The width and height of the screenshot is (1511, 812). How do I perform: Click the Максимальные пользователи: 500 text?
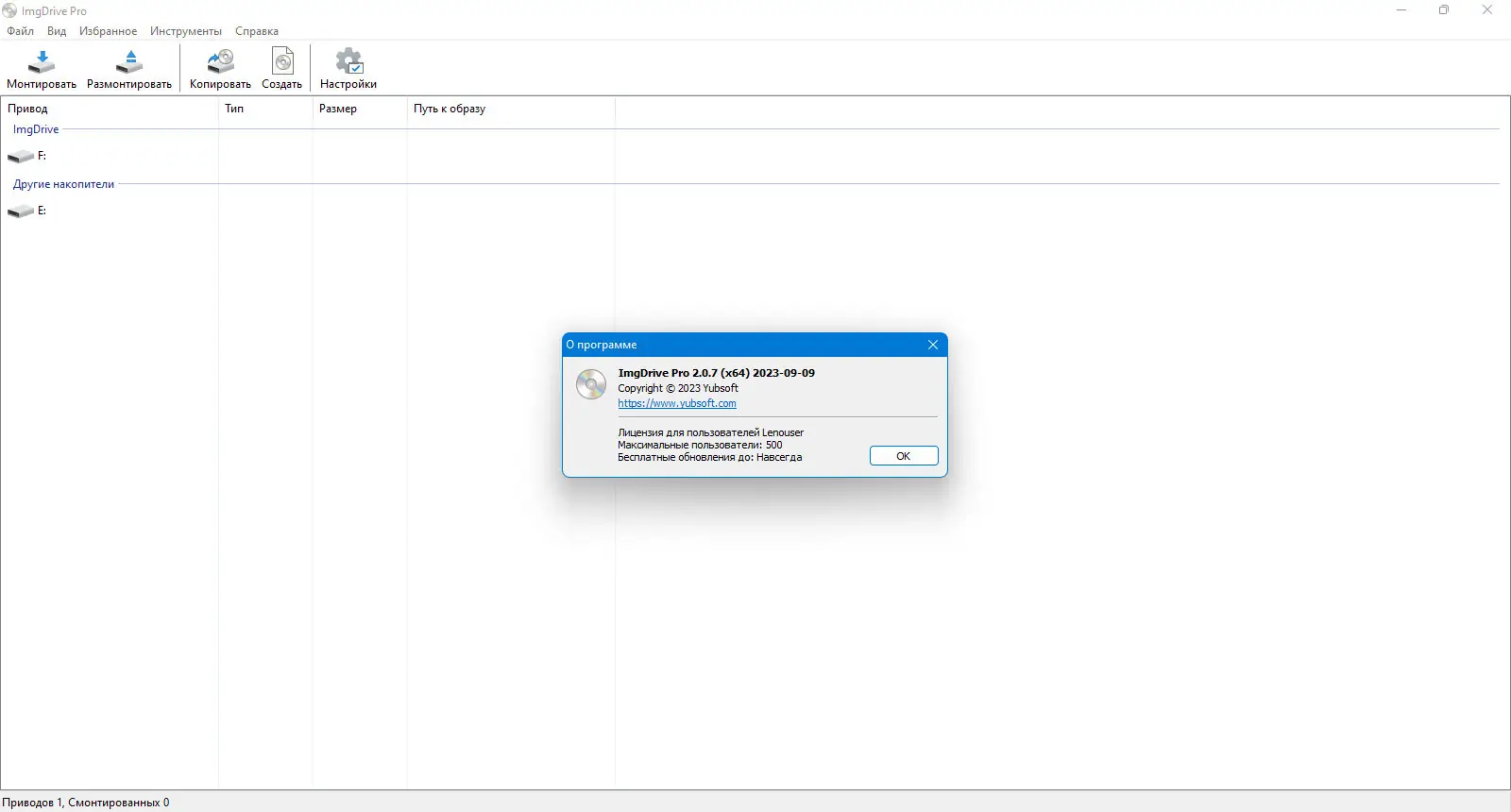pos(700,445)
